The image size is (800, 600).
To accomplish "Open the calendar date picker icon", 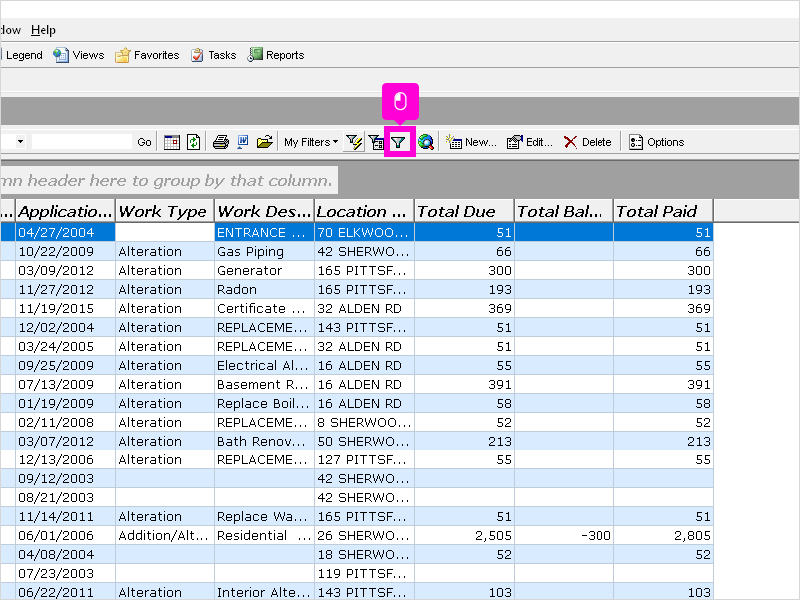I will coord(172,142).
